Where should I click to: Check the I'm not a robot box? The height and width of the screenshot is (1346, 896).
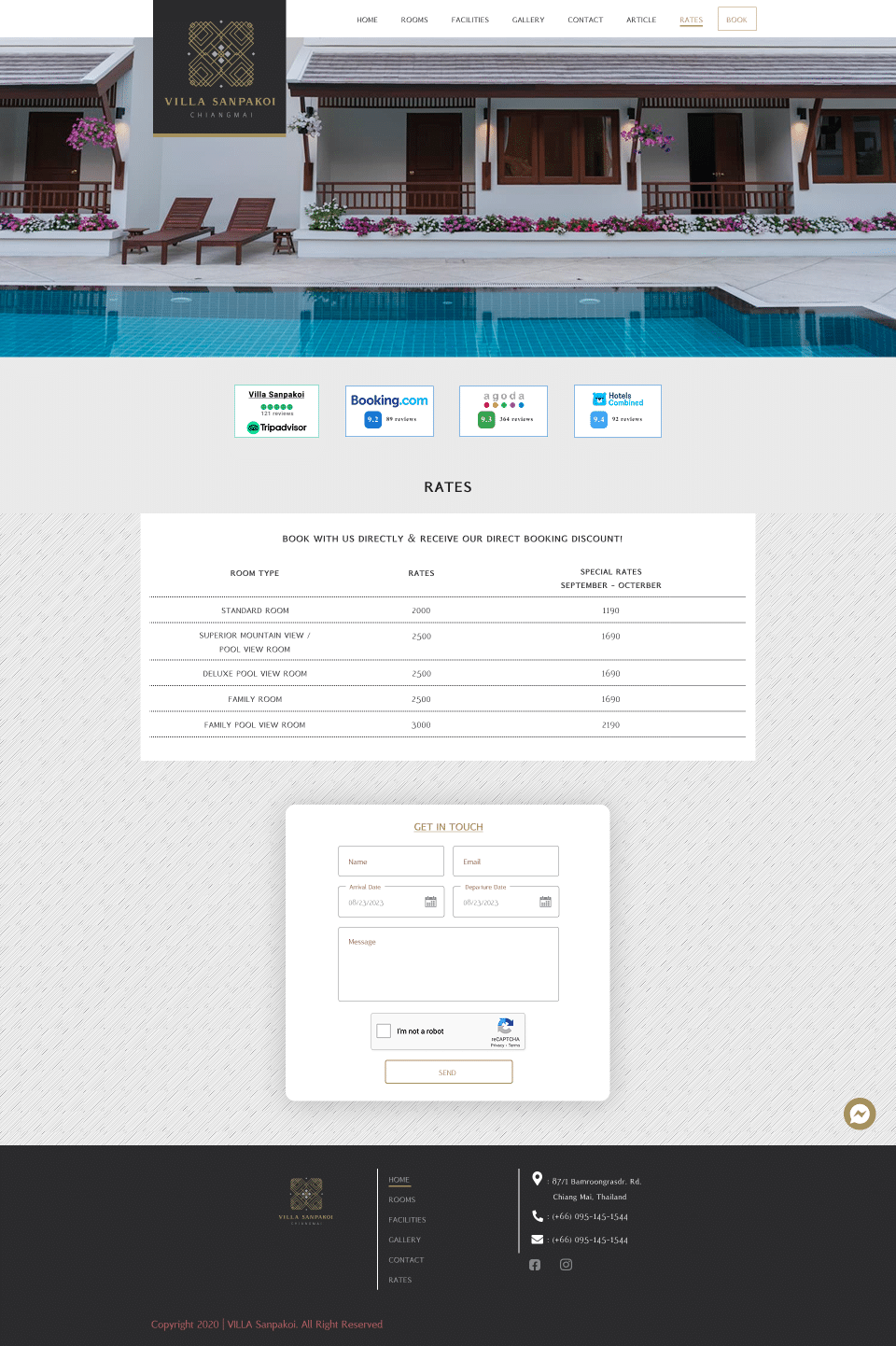(384, 1031)
